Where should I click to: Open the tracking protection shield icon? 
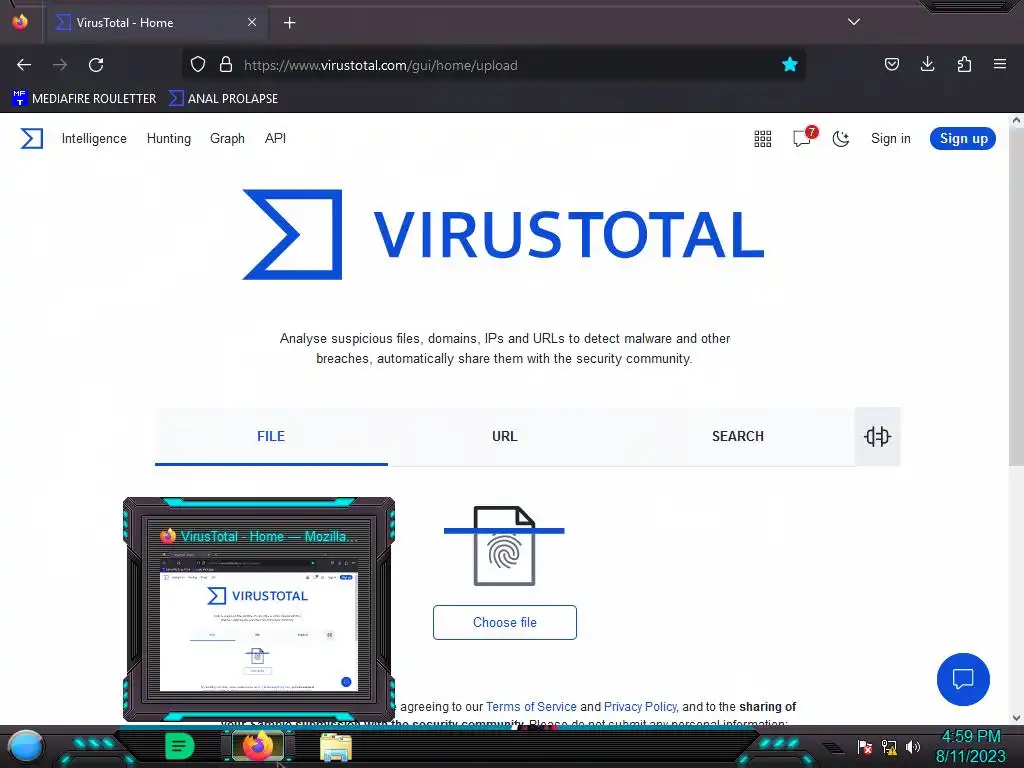[198, 65]
